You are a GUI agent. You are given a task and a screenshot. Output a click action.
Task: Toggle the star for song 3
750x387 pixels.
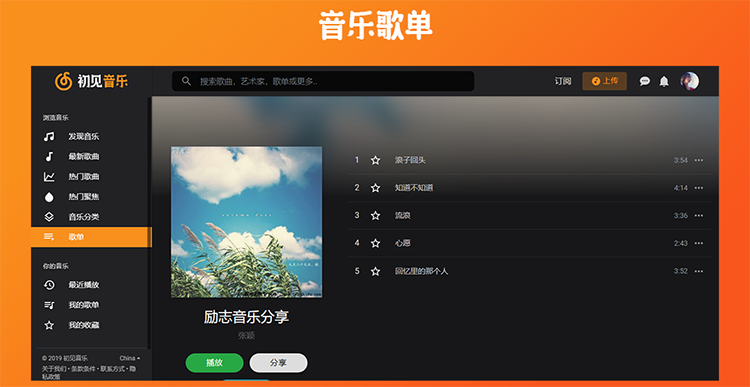(x=375, y=216)
